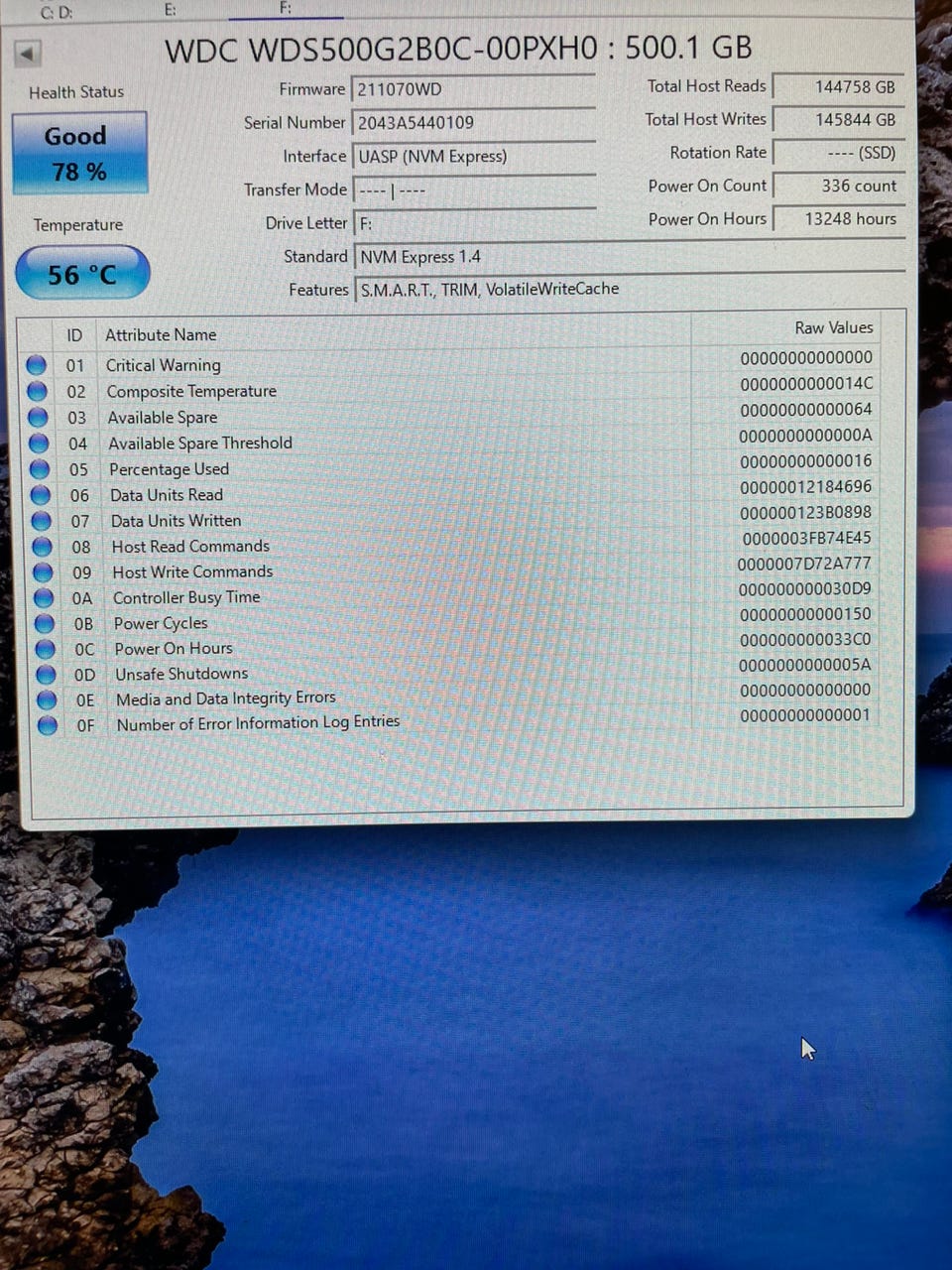Select the Serial Number field
The image size is (952, 1270).
coord(474,123)
